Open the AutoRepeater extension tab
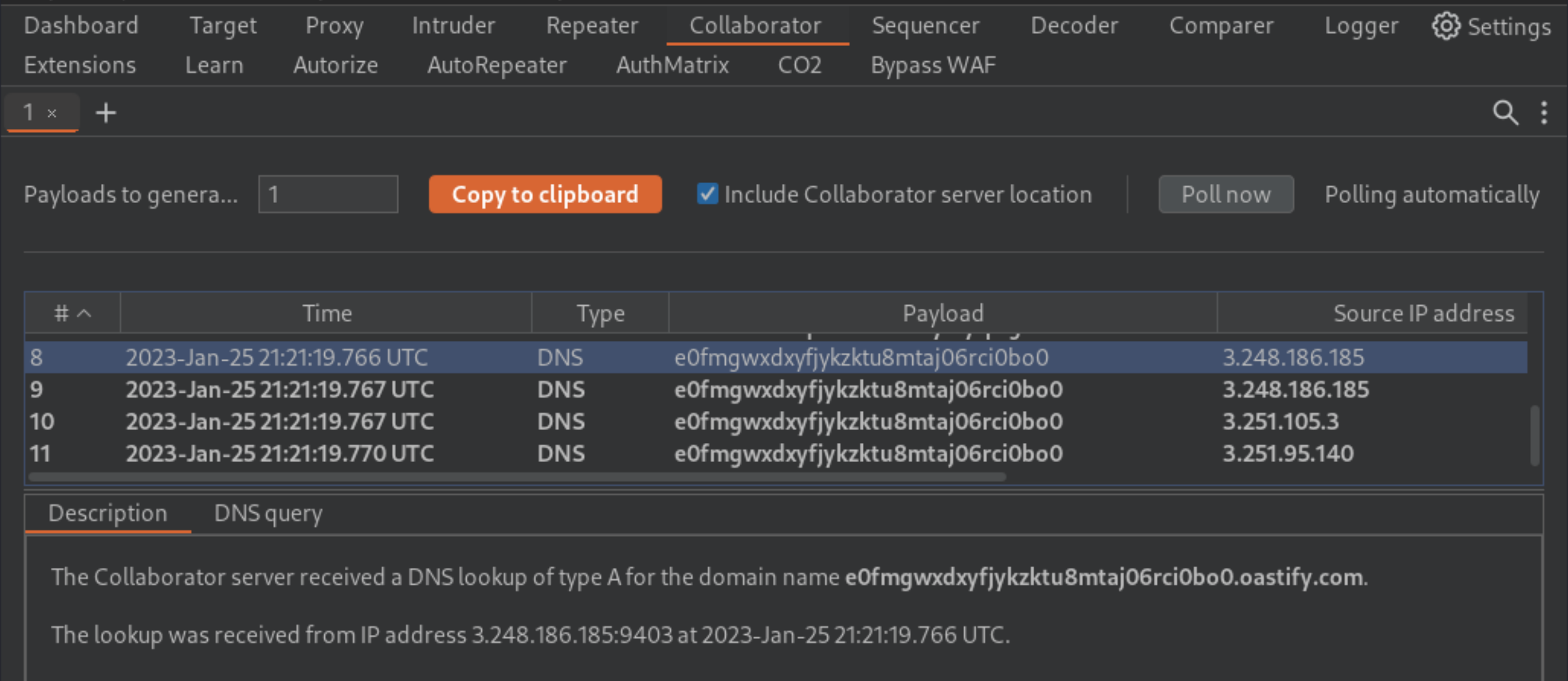Image resolution: width=1568 pixels, height=681 pixels. 496,65
